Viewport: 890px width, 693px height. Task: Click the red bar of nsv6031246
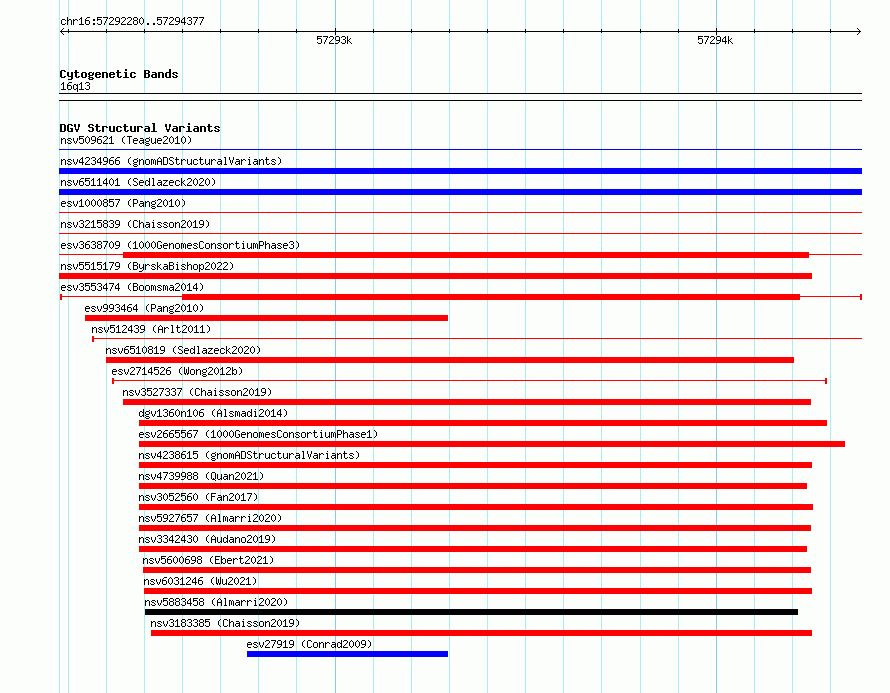tap(478, 591)
